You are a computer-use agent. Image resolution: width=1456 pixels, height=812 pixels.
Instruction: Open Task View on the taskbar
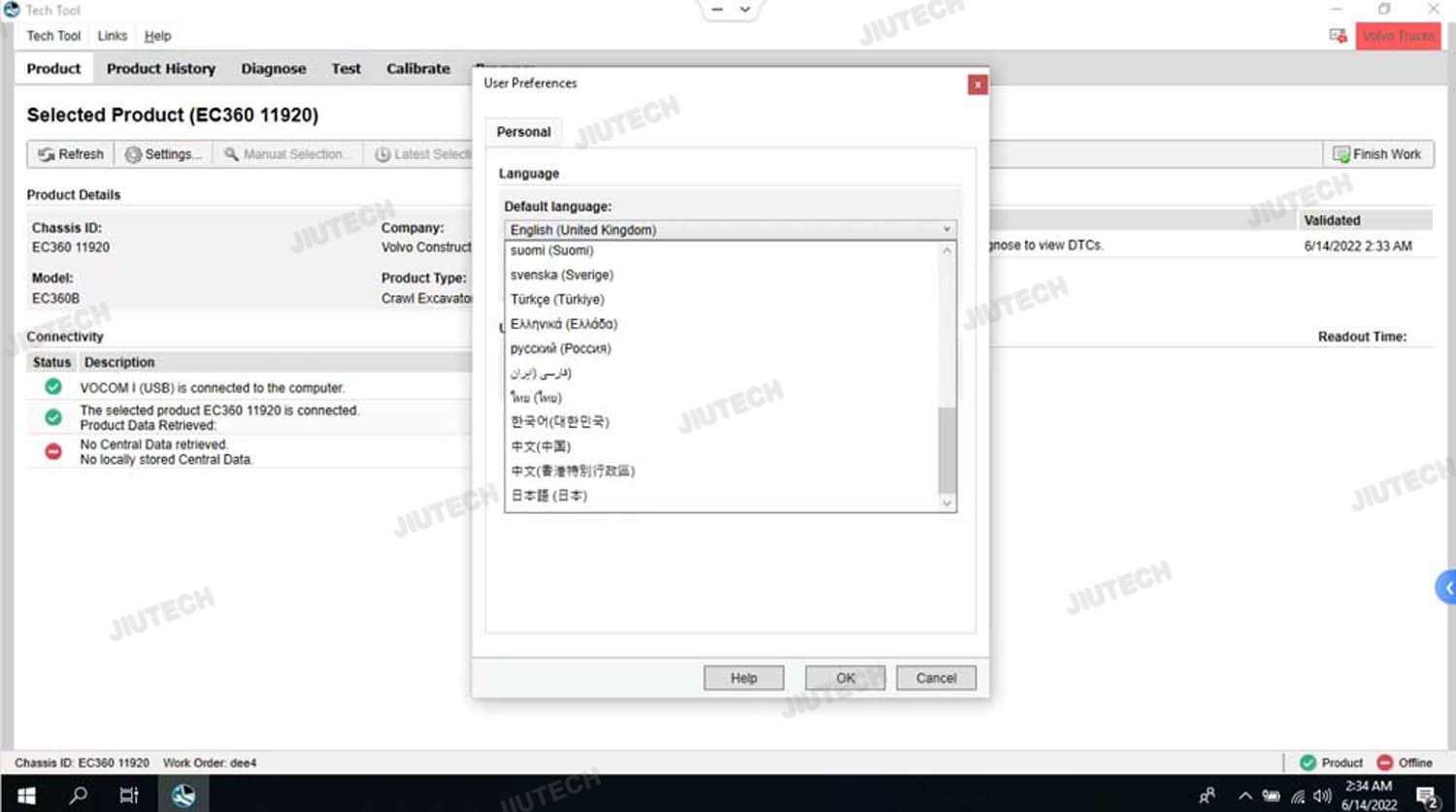point(129,796)
